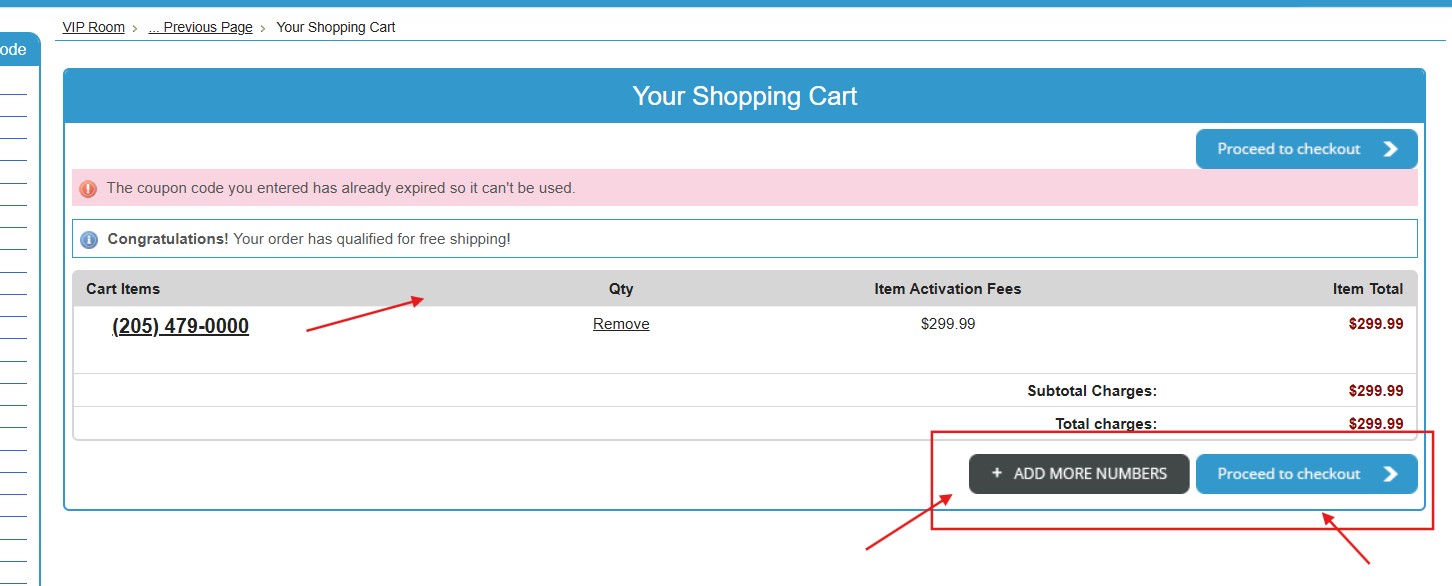Click the free shipping congratulations notice
Screen dimensions: 1452x586
(x=745, y=240)
